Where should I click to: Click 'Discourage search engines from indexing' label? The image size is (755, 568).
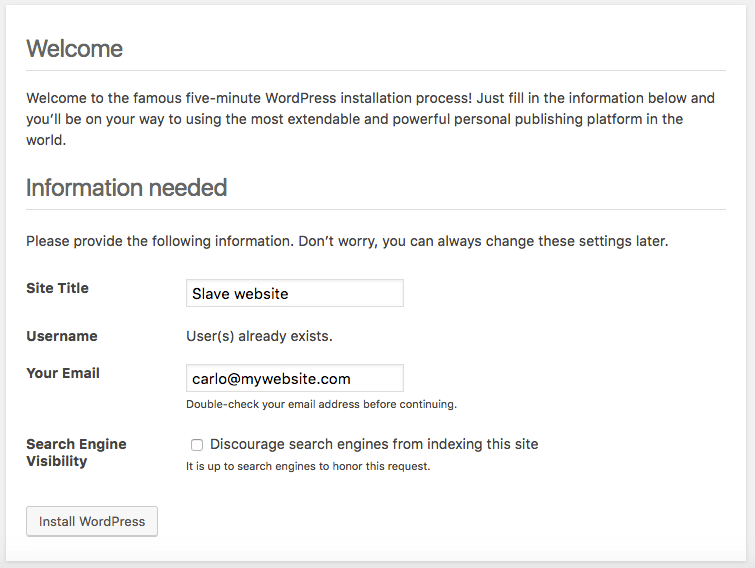point(374,444)
